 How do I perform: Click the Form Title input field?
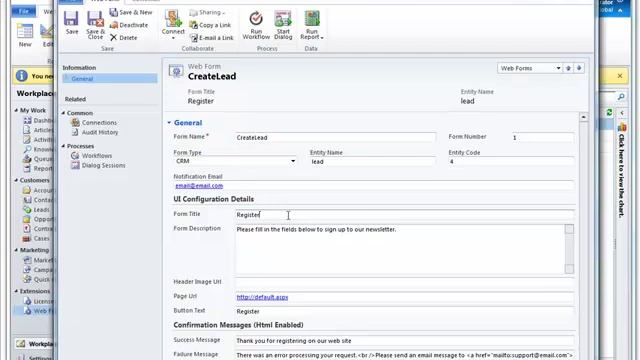(x=404, y=215)
